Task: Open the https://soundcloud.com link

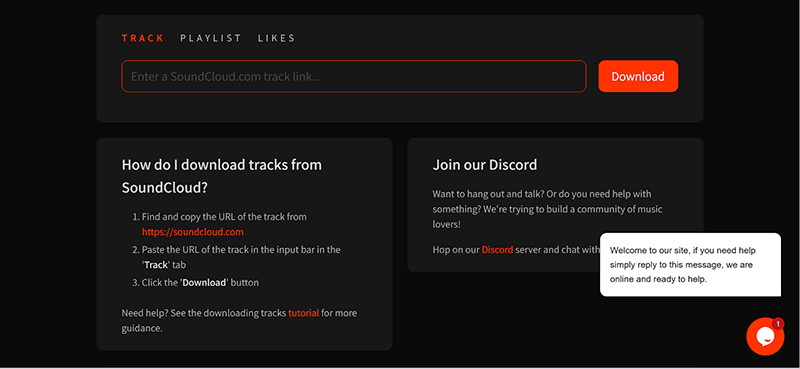Action: coord(192,232)
